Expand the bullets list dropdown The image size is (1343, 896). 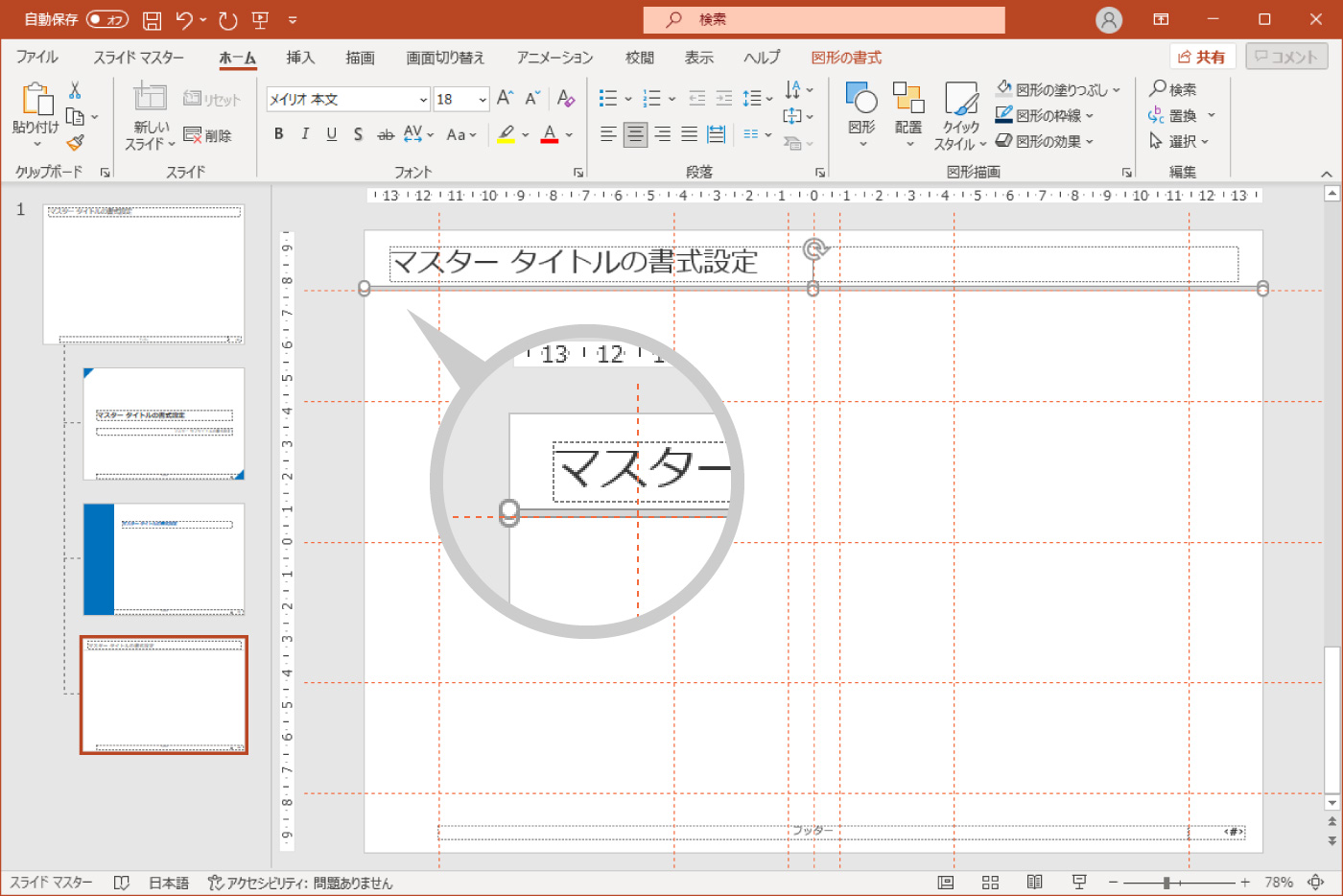[x=628, y=99]
